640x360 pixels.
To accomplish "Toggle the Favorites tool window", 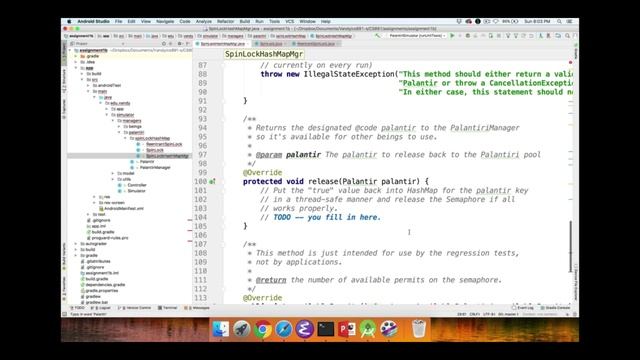I will (64, 289).
